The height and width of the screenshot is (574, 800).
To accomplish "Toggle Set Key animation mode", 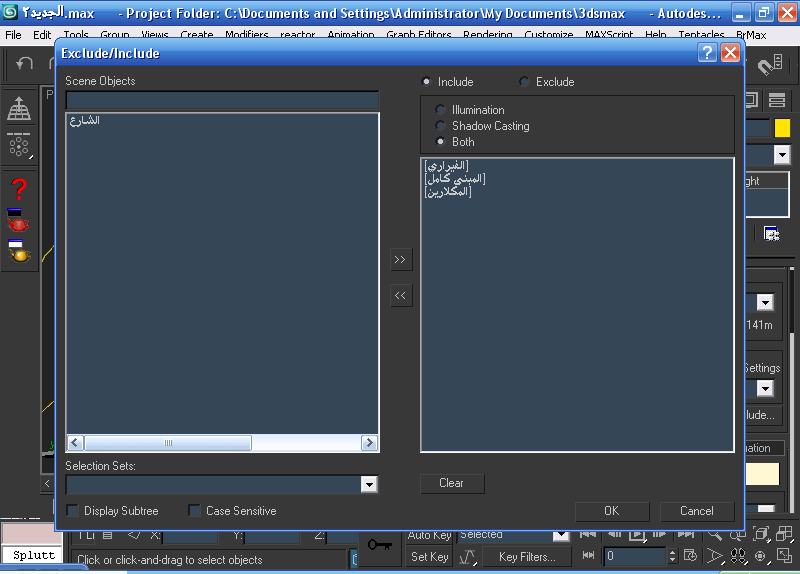I will click(x=430, y=557).
